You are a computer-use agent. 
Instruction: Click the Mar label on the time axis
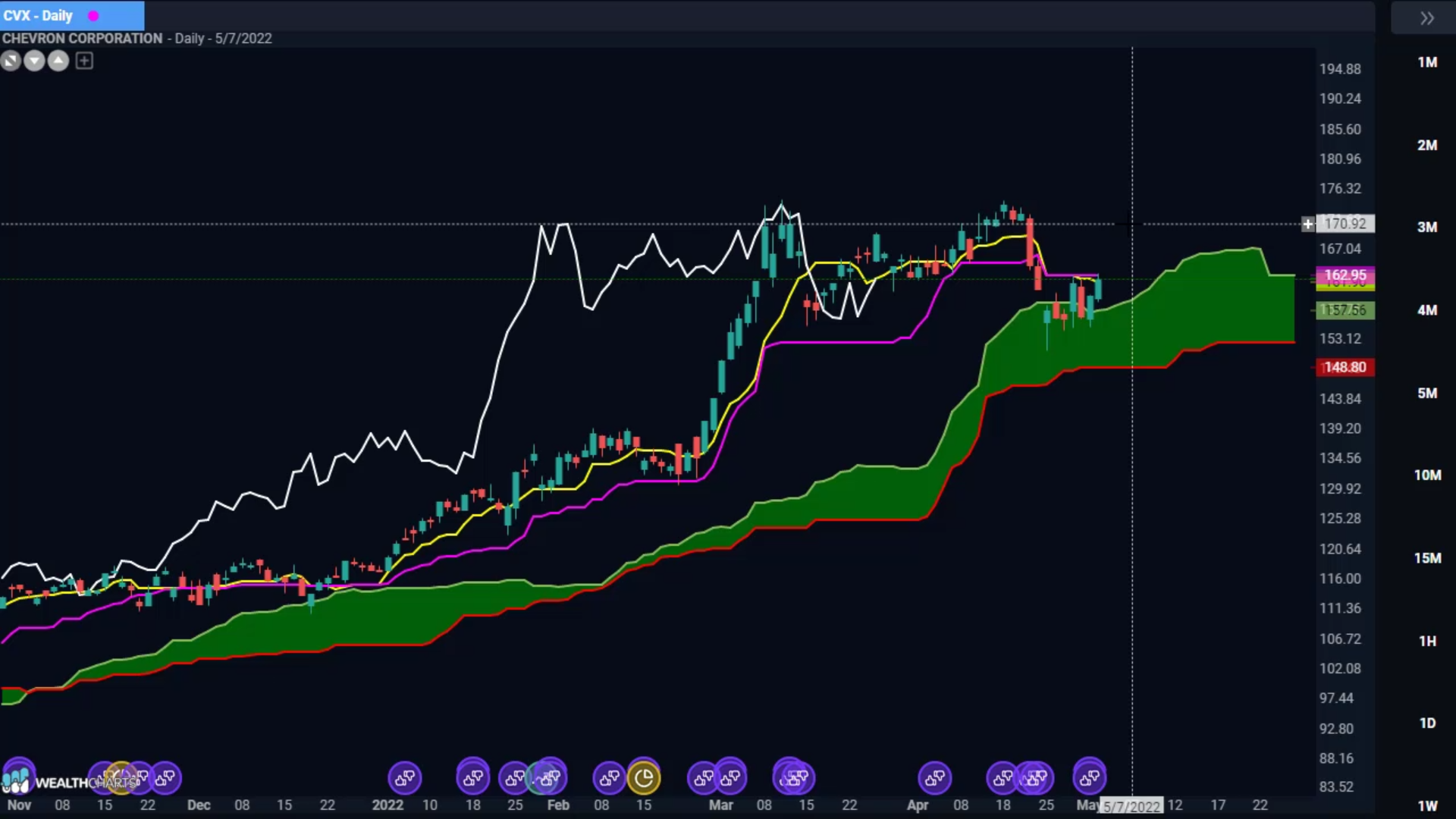click(720, 805)
